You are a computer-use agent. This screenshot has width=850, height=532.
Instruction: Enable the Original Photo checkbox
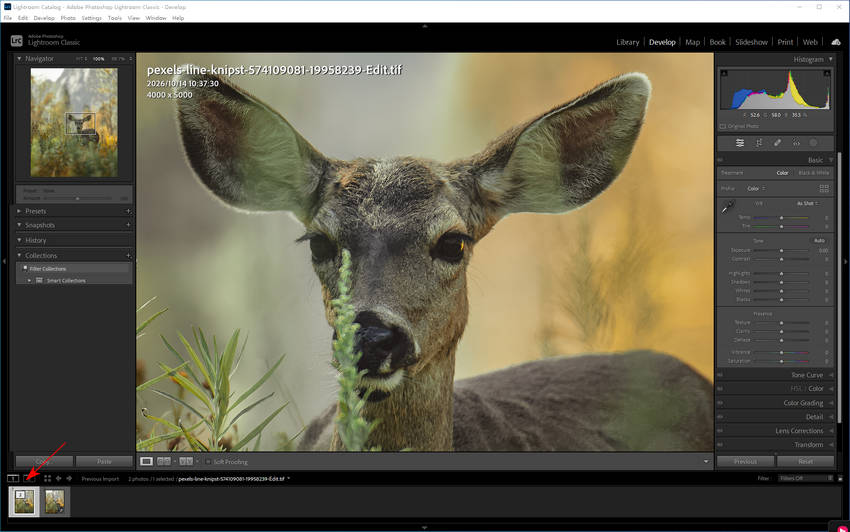[x=723, y=126]
